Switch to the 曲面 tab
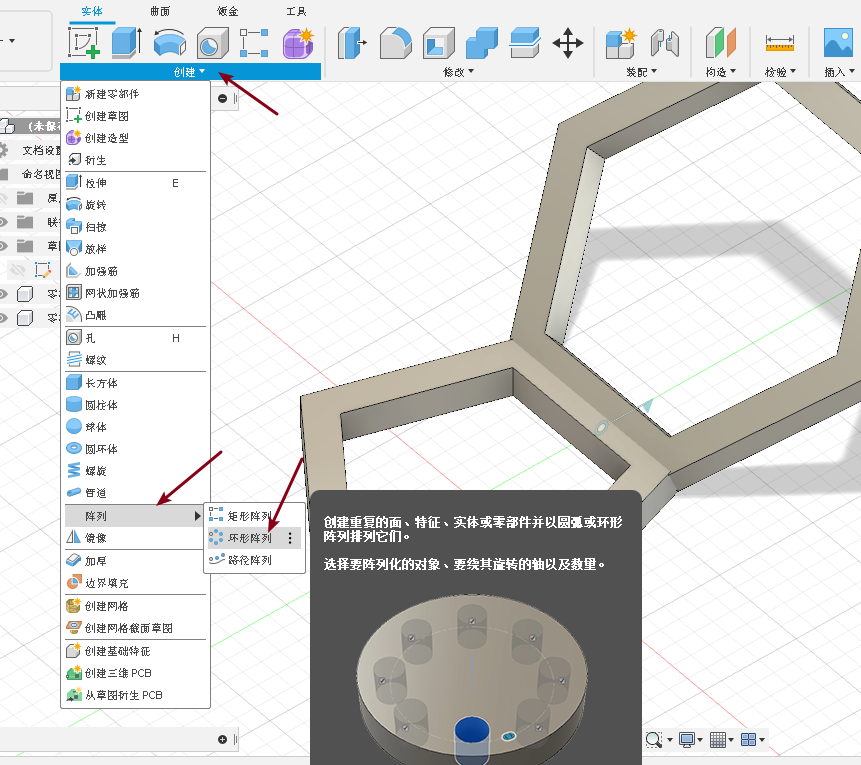The image size is (861, 765). 160,11
